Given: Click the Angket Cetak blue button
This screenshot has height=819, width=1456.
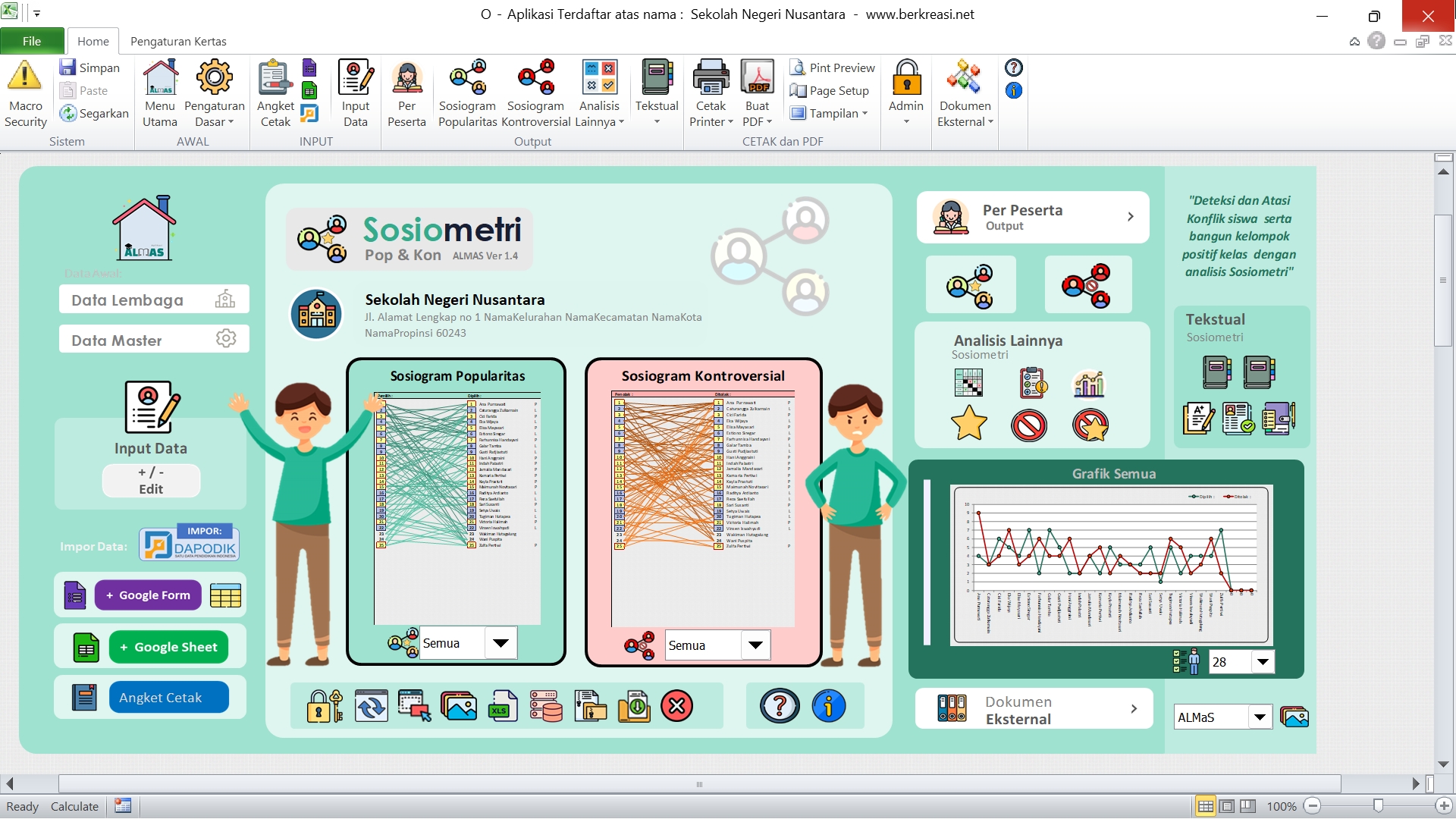Looking at the screenshot, I should coord(168,698).
